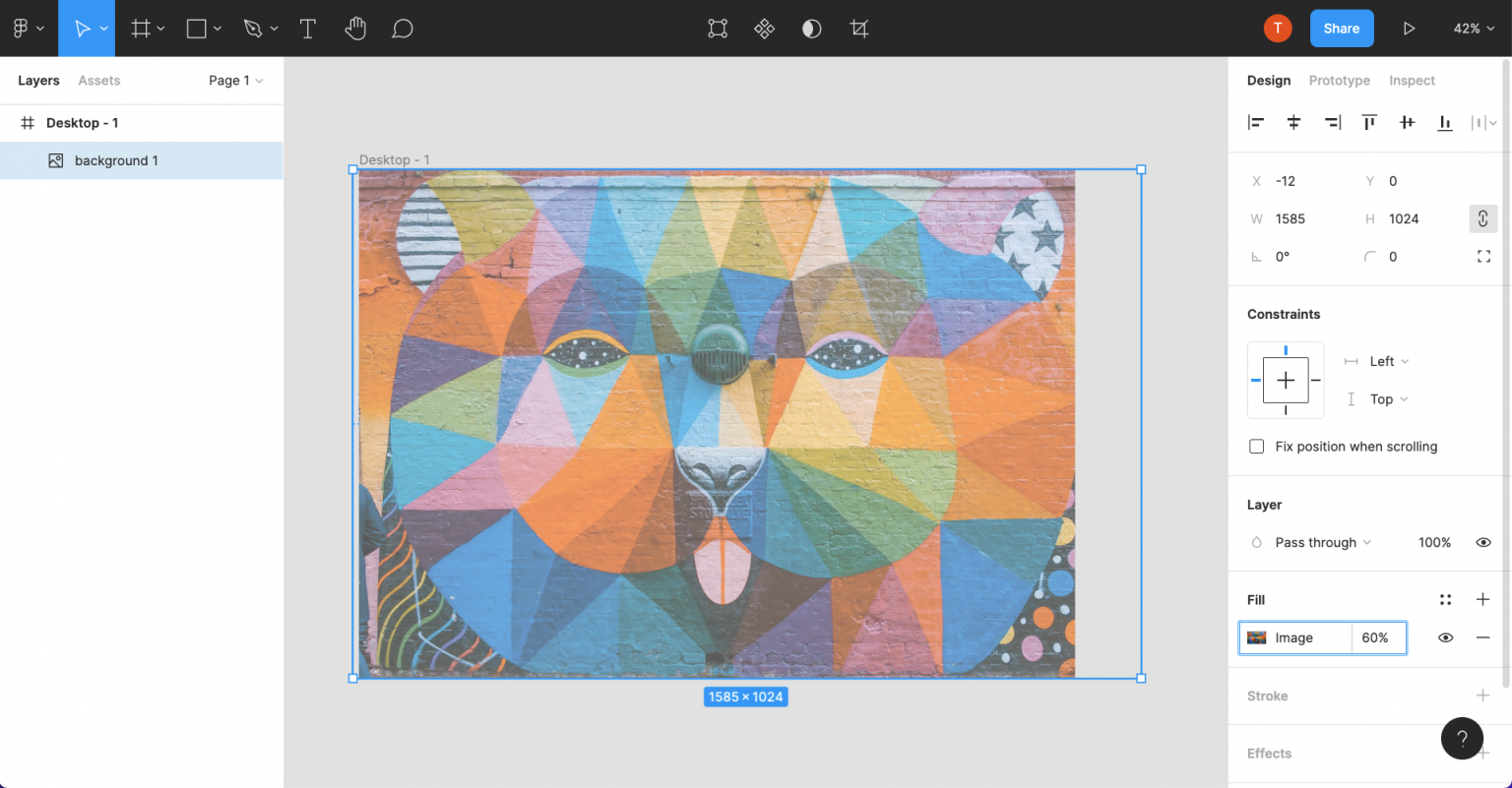Toggle layer visibility eye in Layer section

(1483, 543)
